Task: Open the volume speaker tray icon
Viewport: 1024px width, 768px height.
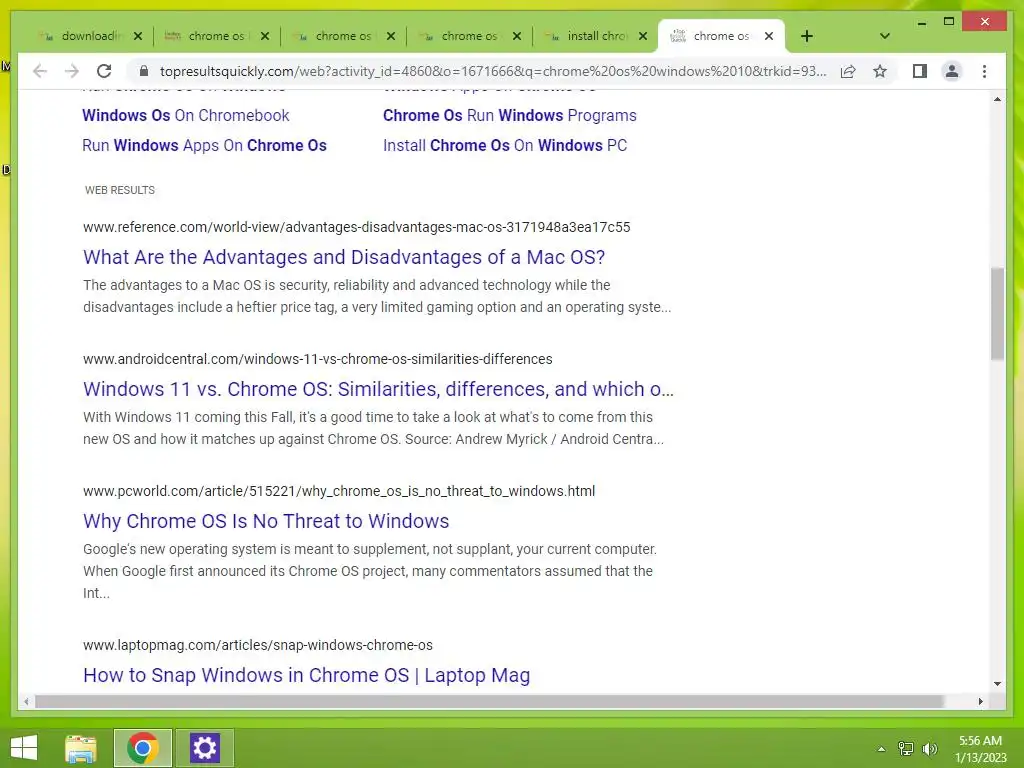Action: pos(930,749)
